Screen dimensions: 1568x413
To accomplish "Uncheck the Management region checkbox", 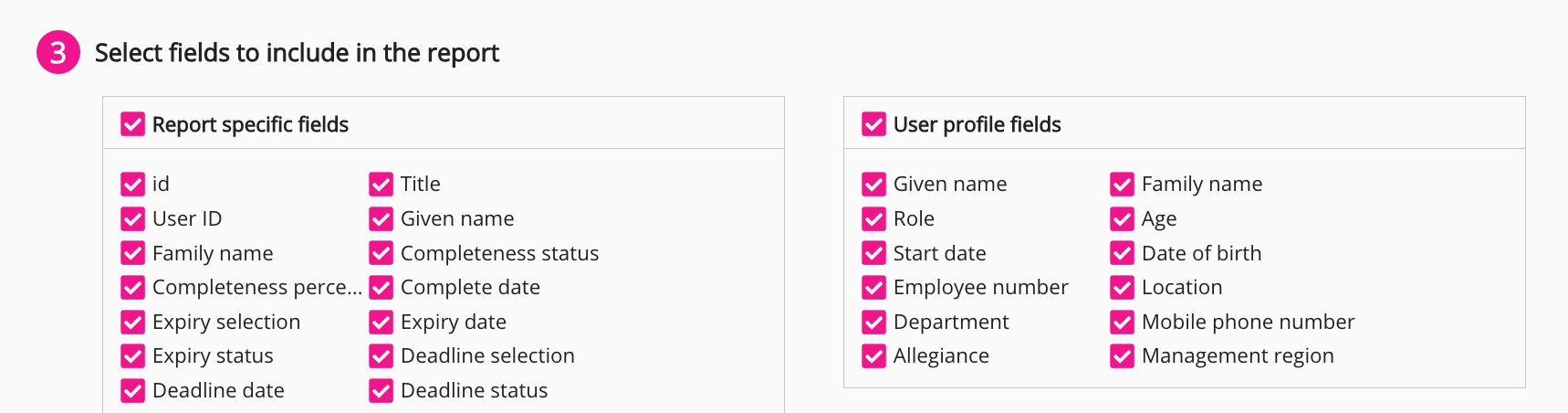I will [x=1123, y=356].
